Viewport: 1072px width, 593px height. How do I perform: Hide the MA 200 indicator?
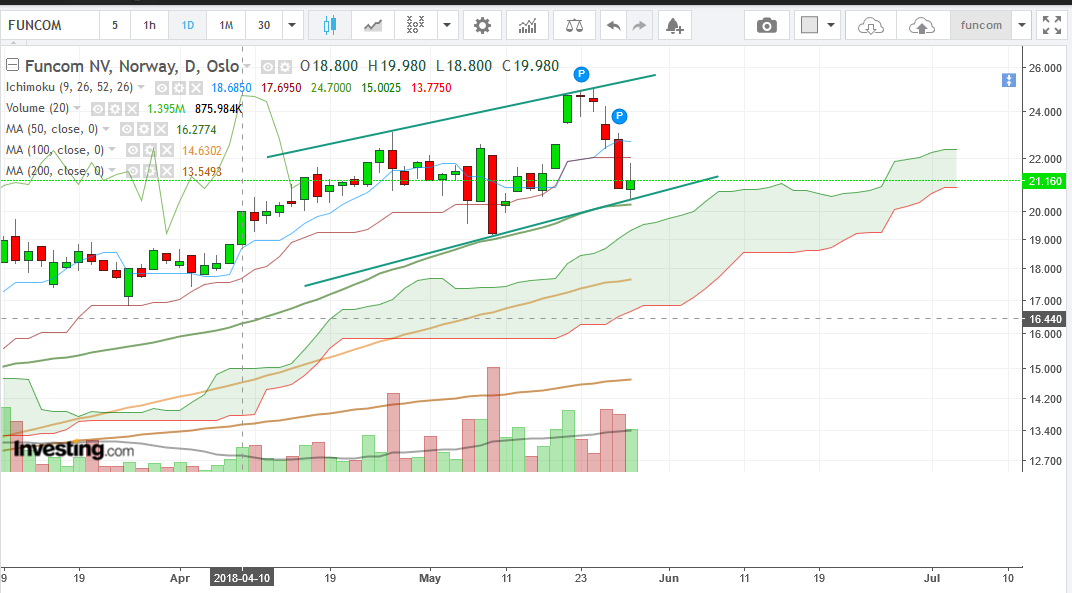(x=133, y=171)
